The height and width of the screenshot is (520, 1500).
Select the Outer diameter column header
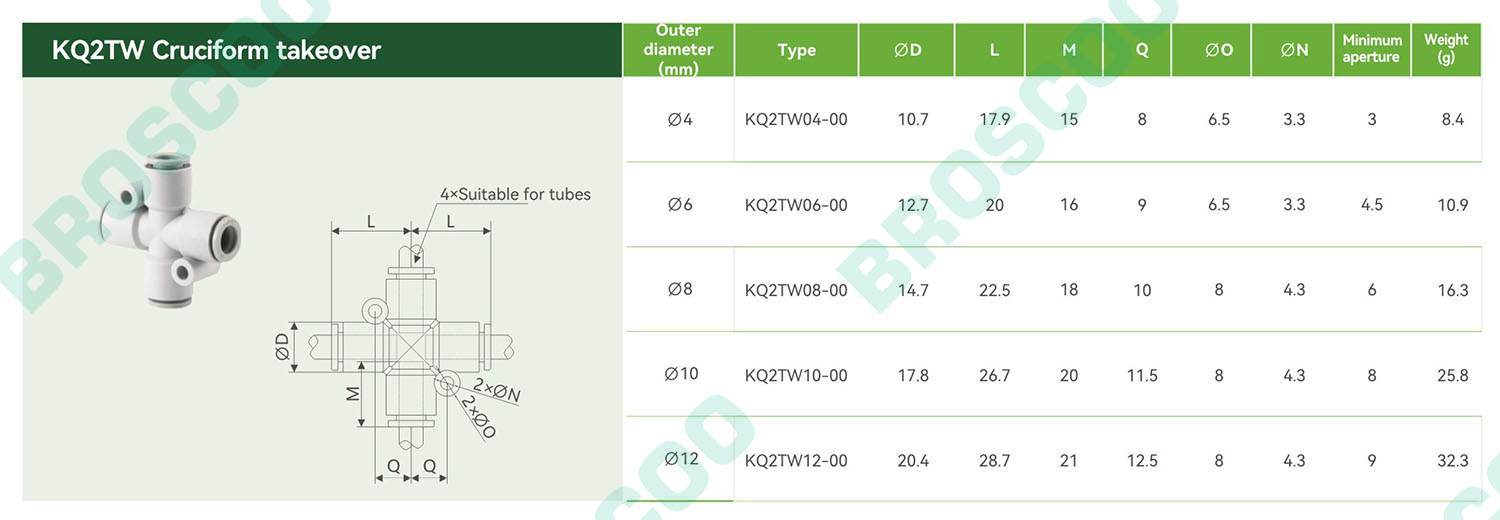679,50
